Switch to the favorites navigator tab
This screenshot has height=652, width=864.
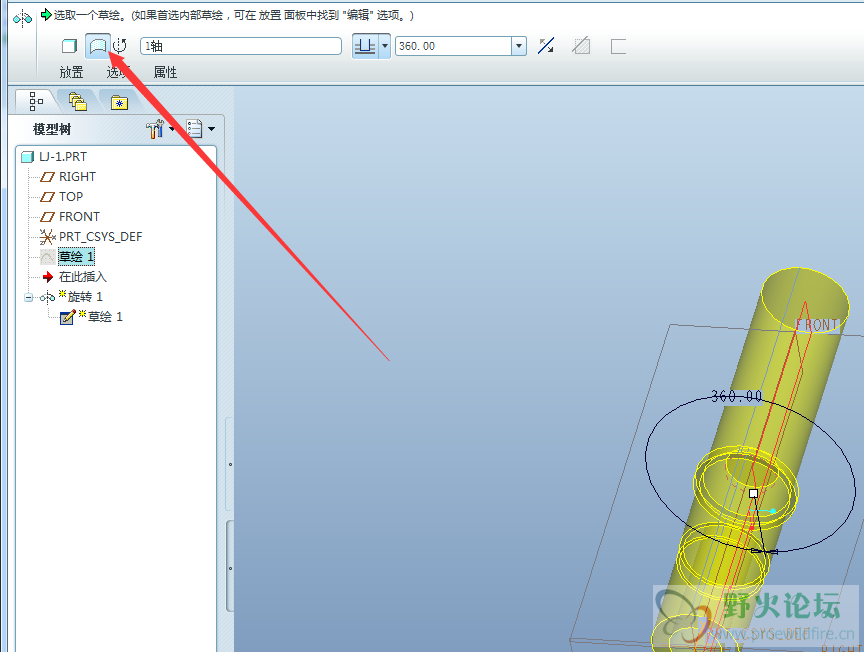(x=119, y=102)
